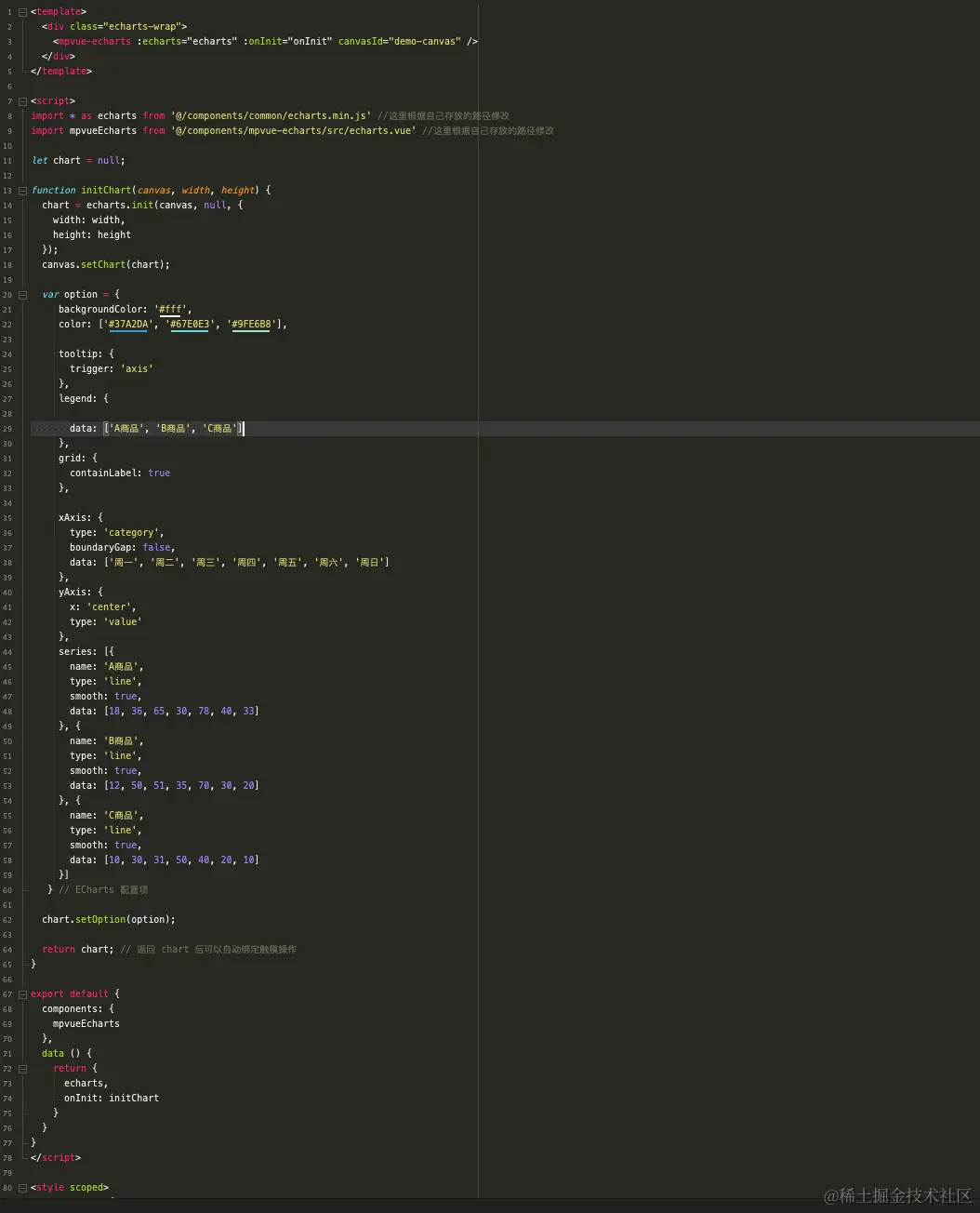This screenshot has height=1213, width=980.
Task: Click the 'center' value under yAxis
Action: click(x=111, y=607)
